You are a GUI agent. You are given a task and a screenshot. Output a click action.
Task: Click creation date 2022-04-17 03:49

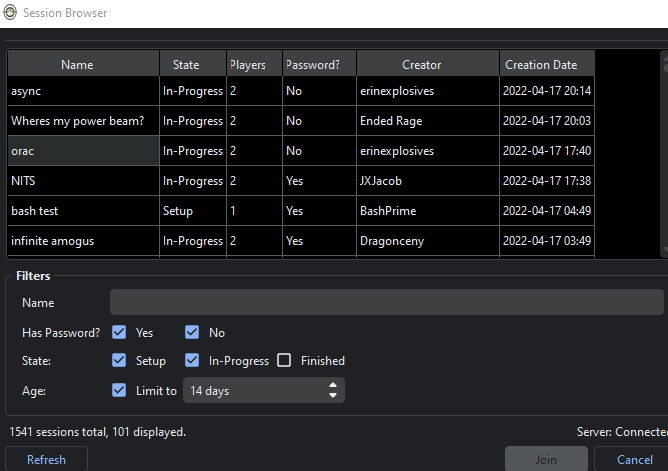[547, 241]
